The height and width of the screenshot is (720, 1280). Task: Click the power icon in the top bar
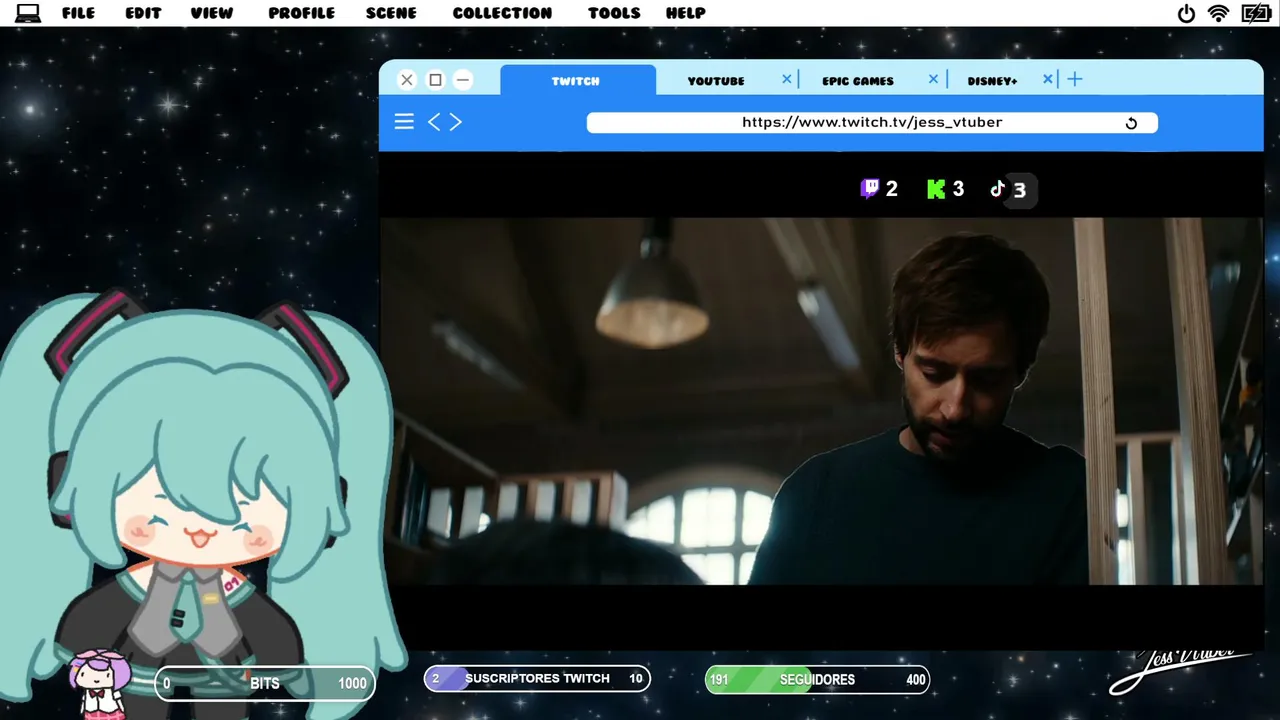(x=1186, y=13)
